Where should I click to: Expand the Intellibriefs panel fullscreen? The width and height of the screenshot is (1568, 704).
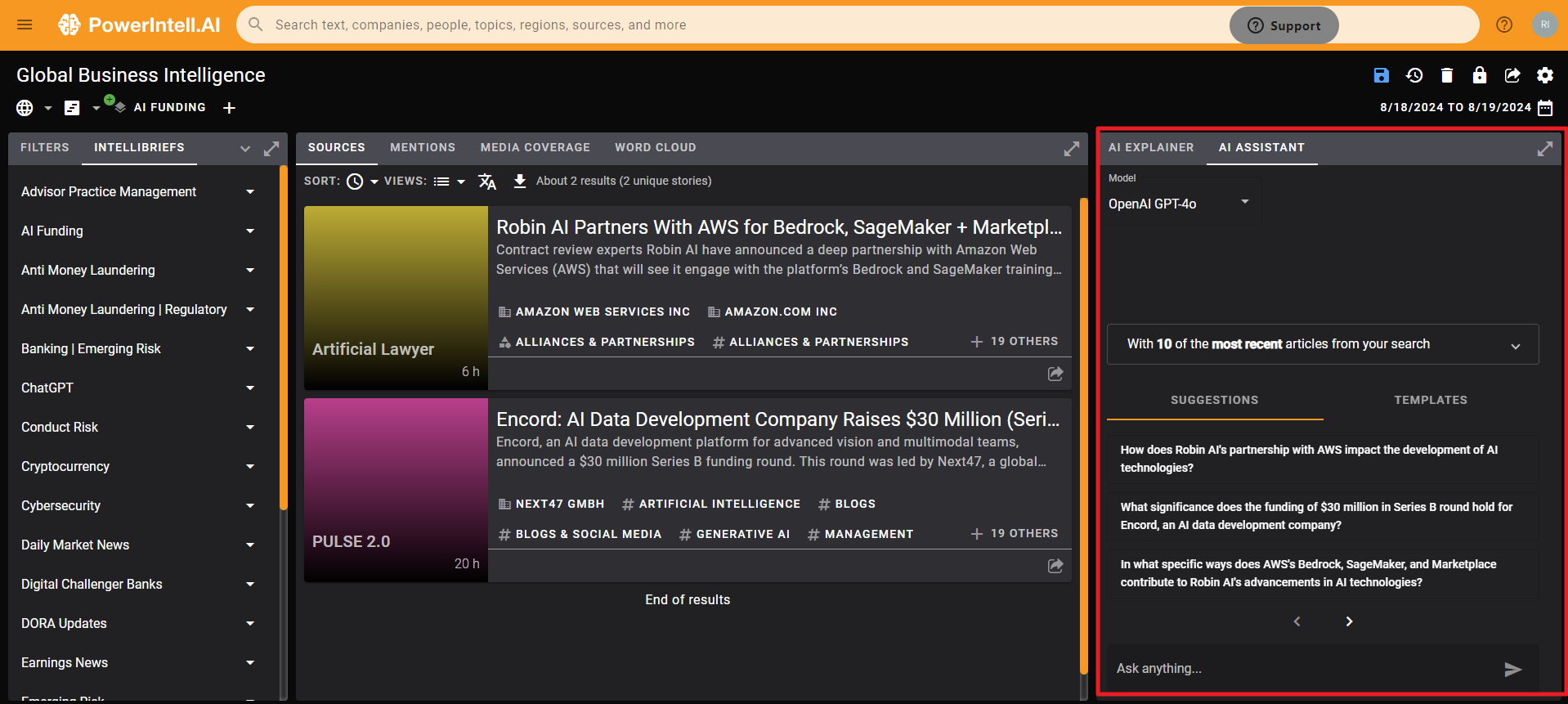[x=271, y=149]
